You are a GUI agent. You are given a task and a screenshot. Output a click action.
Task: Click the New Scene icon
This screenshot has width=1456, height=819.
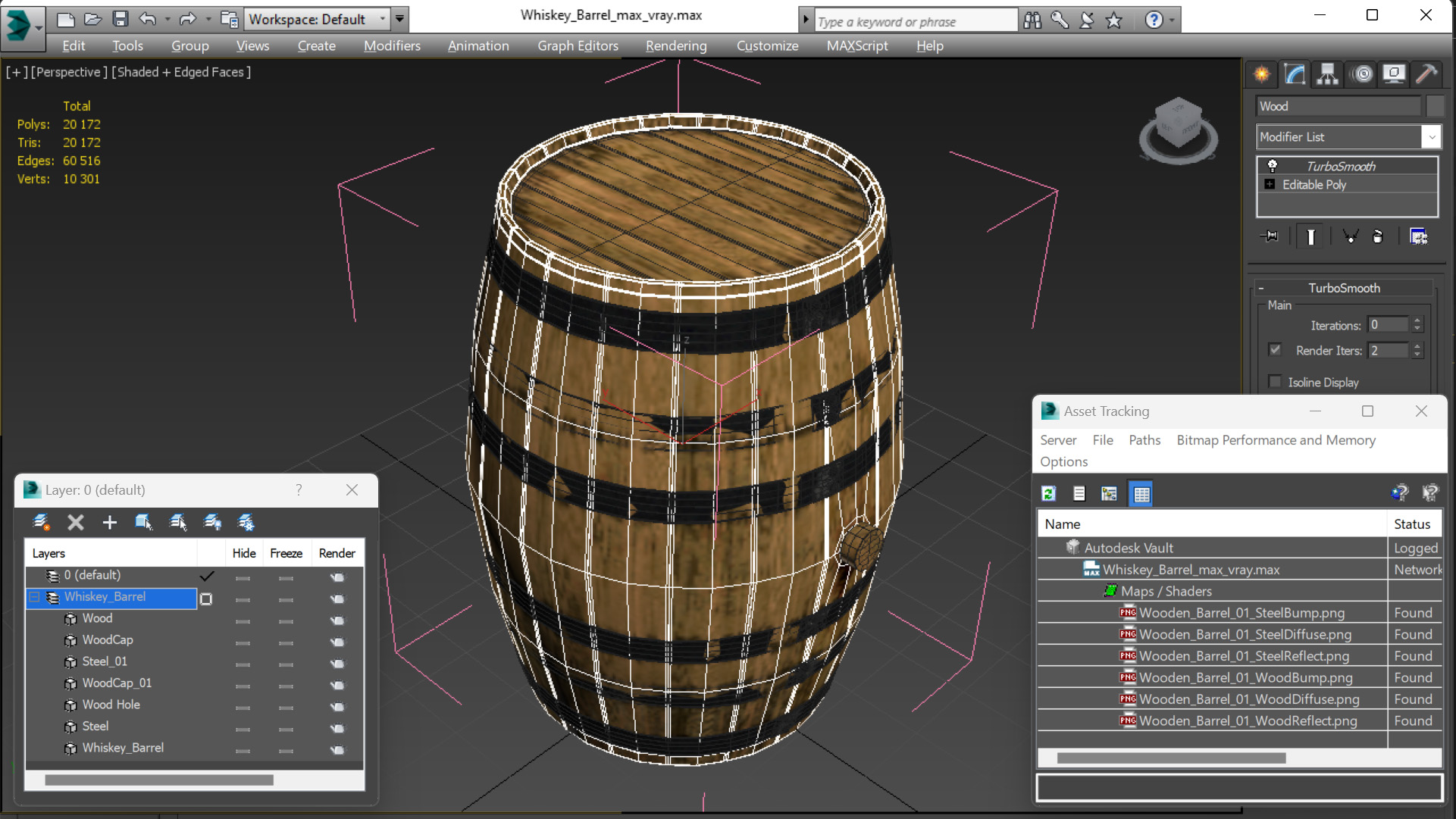66,19
